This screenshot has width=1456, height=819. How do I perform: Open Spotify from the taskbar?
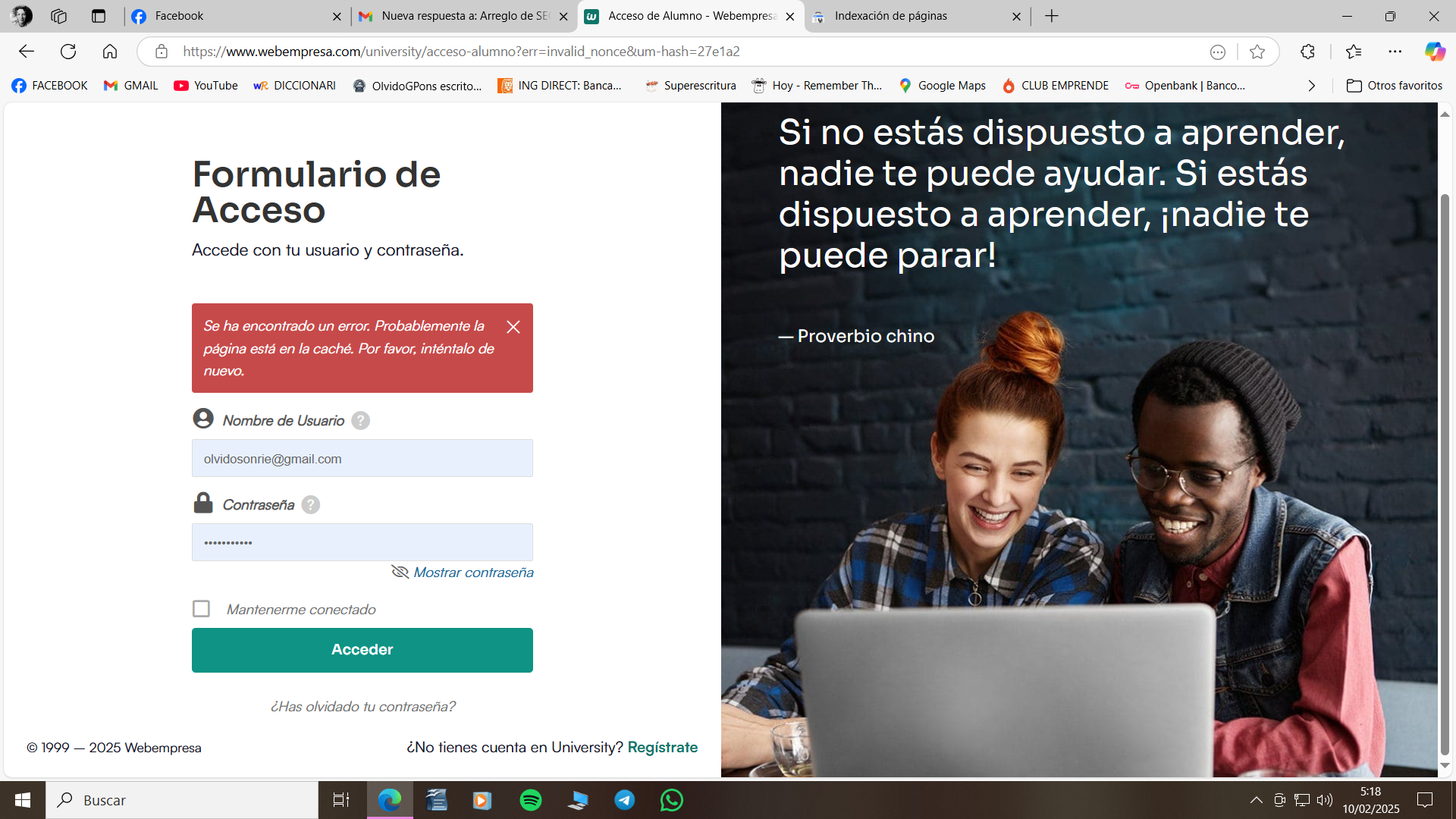531,800
